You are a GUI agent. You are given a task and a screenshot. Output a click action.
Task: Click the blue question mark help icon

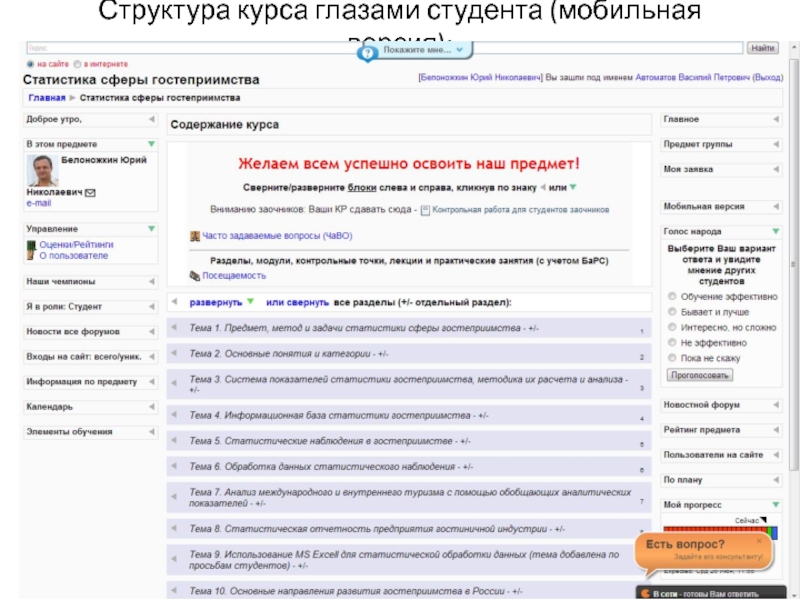[x=368, y=52]
